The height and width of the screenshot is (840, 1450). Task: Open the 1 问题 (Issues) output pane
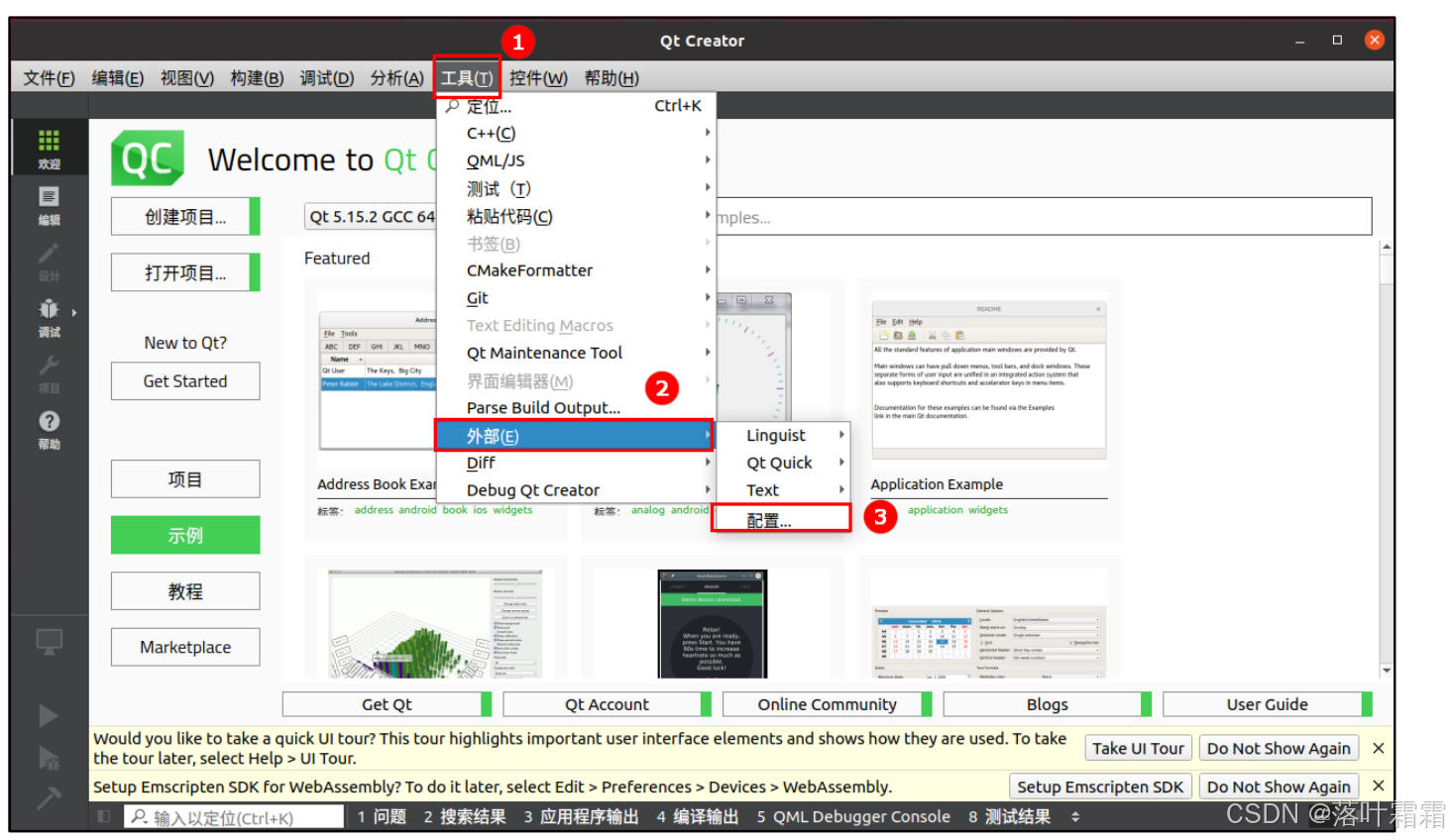tap(382, 817)
